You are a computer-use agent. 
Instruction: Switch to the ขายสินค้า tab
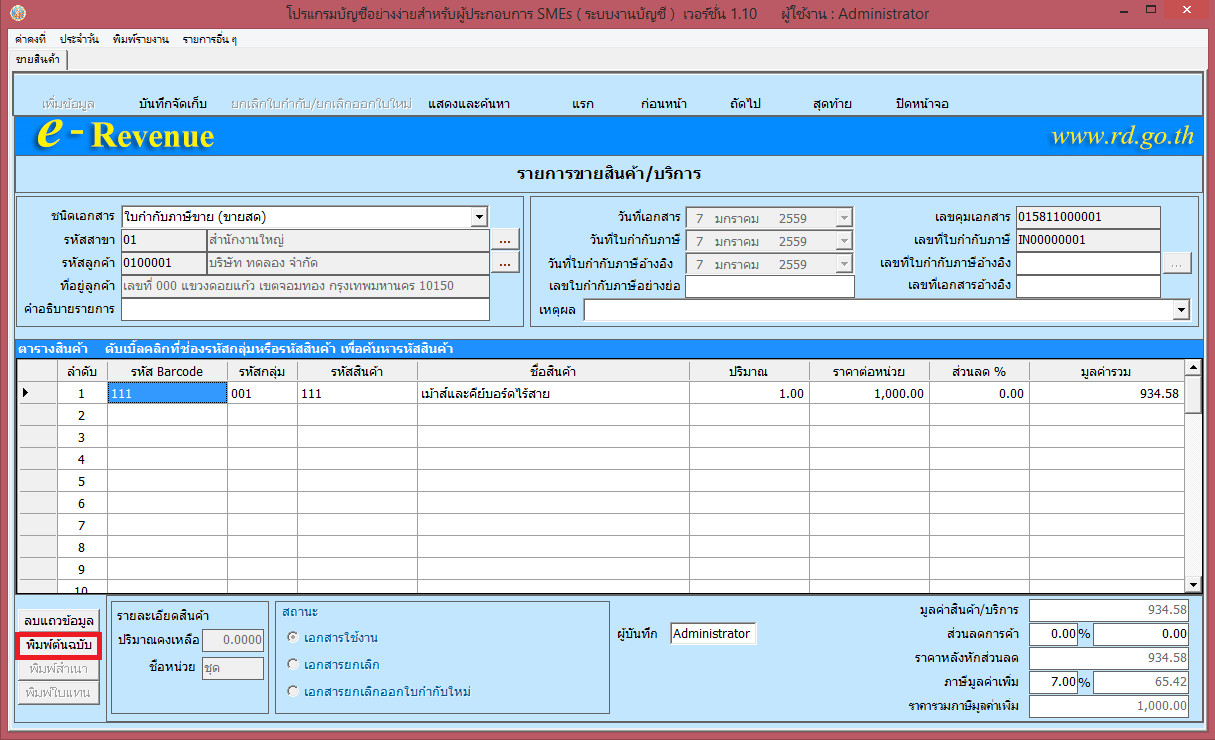pyautogui.click(x=38, y=60)
